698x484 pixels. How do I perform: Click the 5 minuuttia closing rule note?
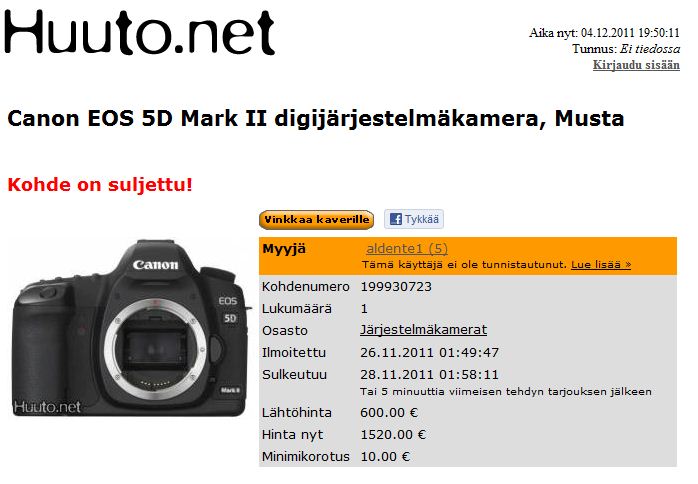pyautogui.click(x=506, y=392)
